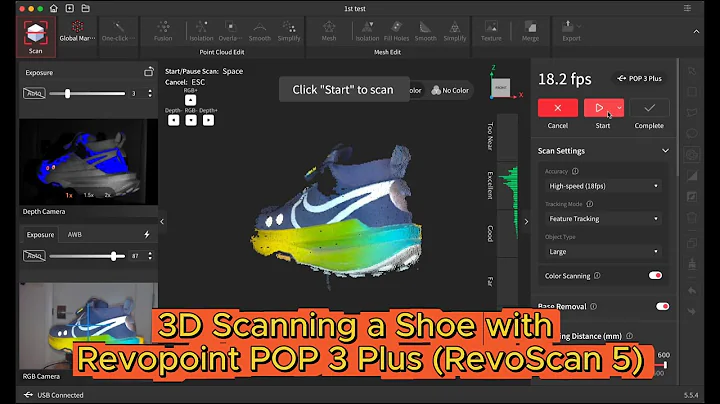Viewport: 720px width, 404px height.
Task: Toggle Color Scanning switch
Action: pyautogui.click(x=655, y=275)
